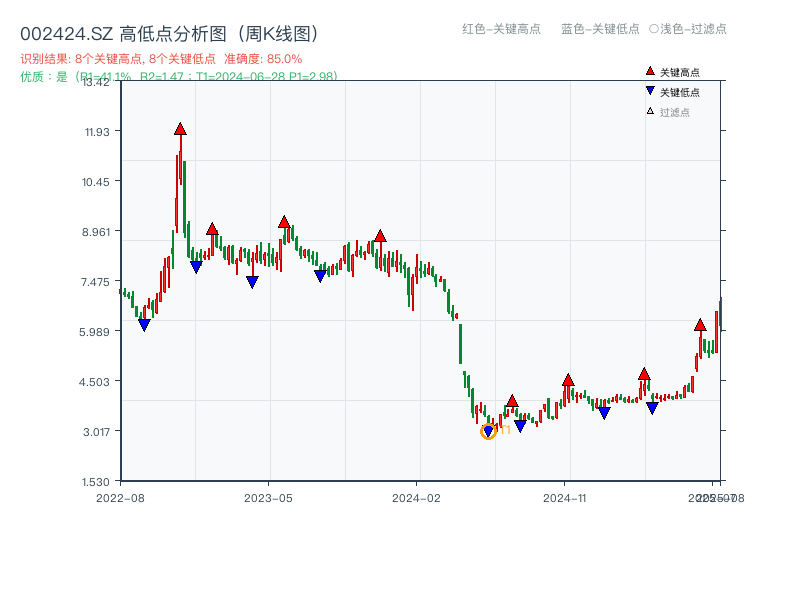Click the 3.017 y-axis price label
Screen dimensions: 800x600
102,431
